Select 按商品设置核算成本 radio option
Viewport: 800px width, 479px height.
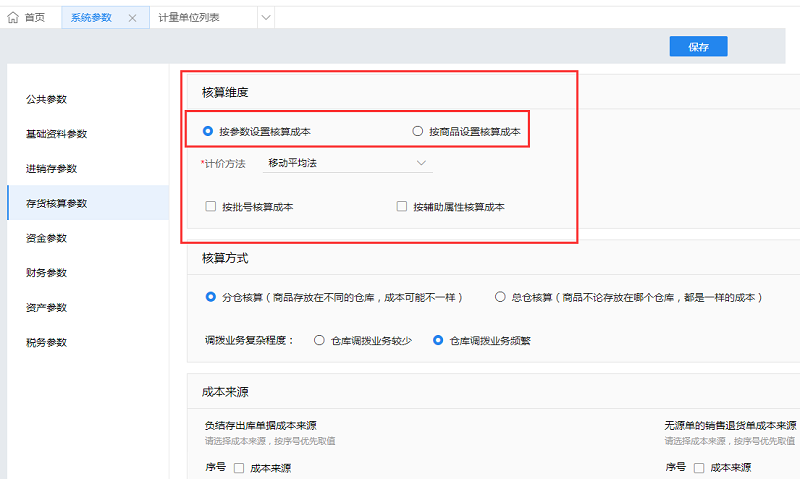[x=418, y=131]
